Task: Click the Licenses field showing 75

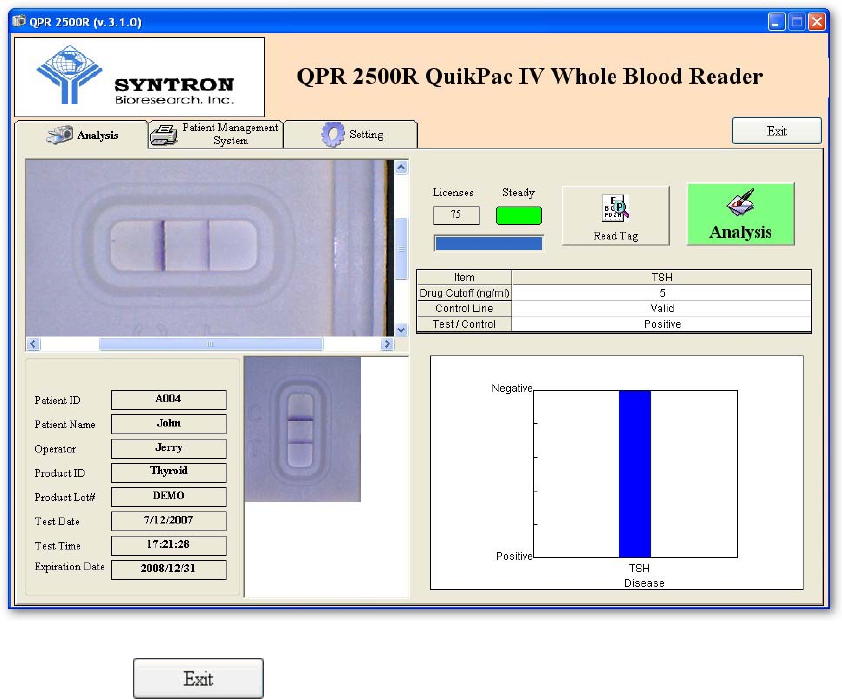Action: click(456, 215)
